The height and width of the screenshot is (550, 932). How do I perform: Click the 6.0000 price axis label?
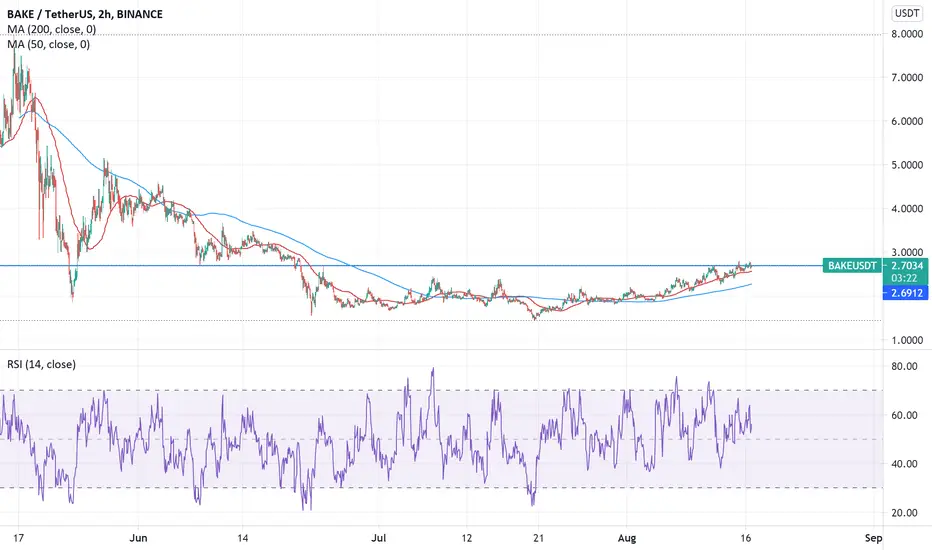pyautogui.click(x=907, y=121)
